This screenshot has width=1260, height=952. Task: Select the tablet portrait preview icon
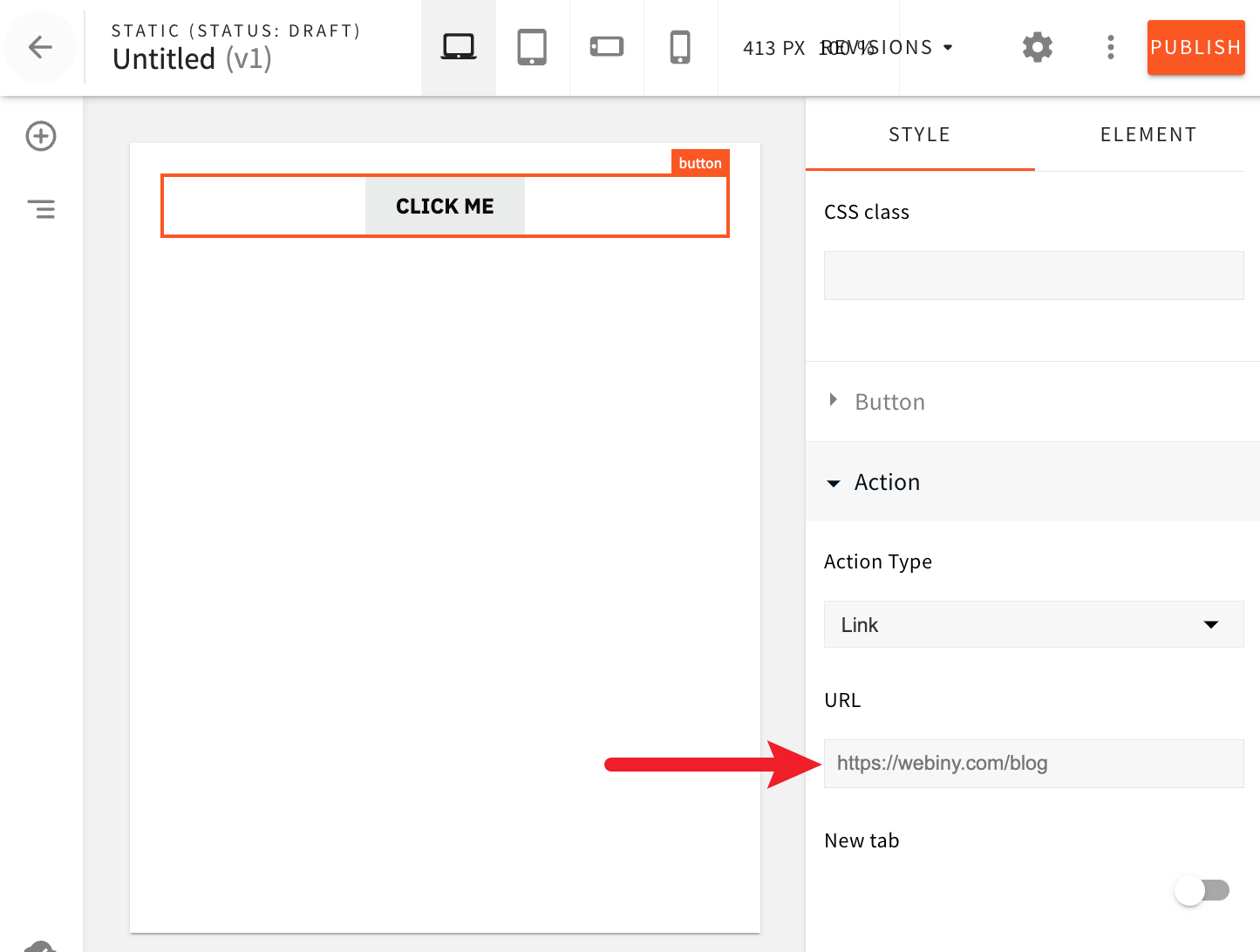[532, 46]
